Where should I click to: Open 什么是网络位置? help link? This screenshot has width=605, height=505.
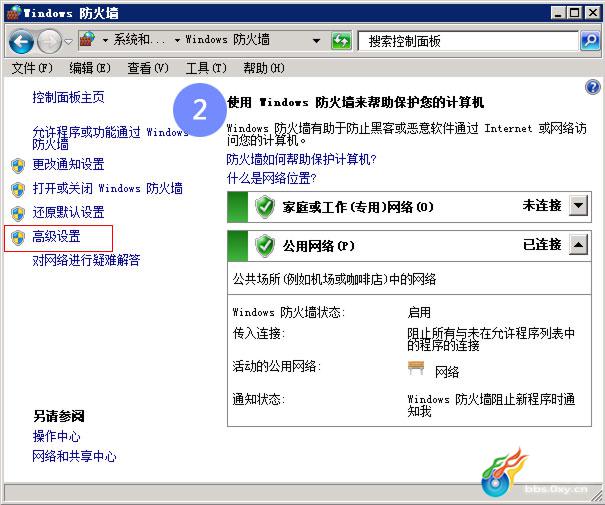pos(272,178)
